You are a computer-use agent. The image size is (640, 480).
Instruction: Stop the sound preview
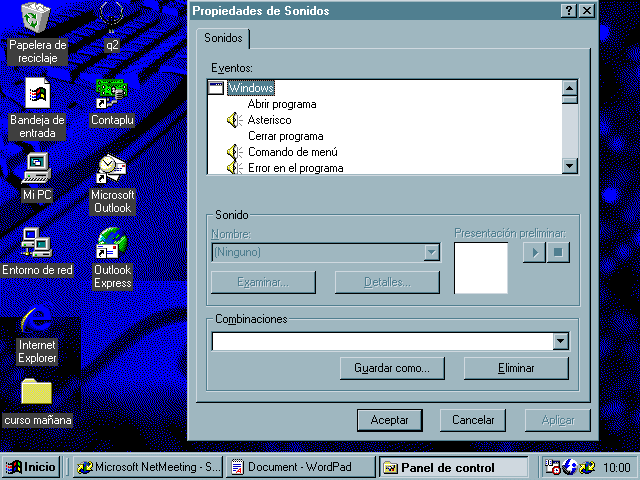click(x=558, y=253)
